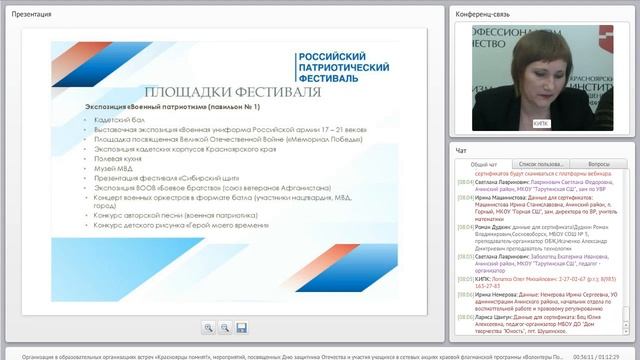The height and width of the screenshot is (360, 640).
Task: Click the Экспозиция «Военный патриотизм» subtitle
Action: (x=172, y=107)
